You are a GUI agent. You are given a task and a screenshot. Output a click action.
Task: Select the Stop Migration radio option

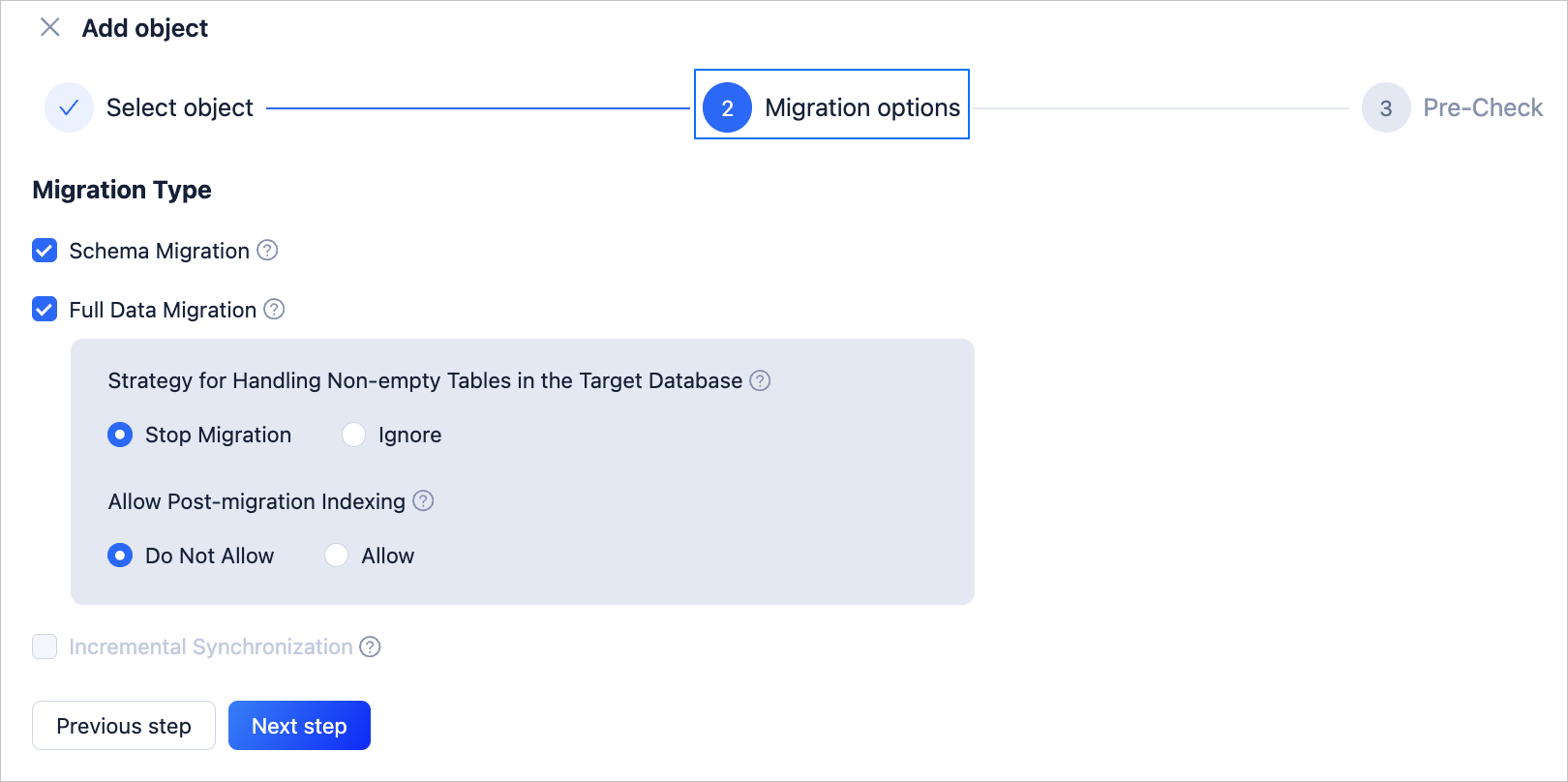(120, 435)
